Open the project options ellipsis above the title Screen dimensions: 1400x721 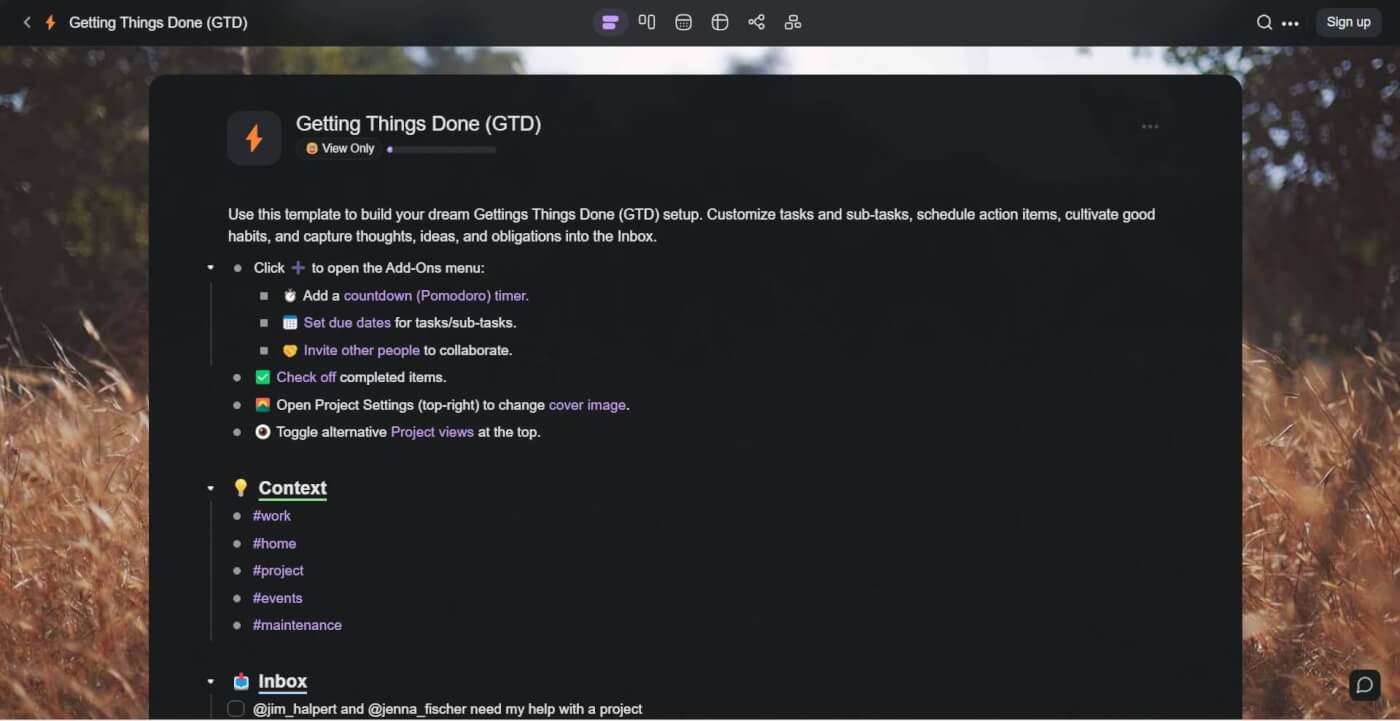pos(1149,126)
